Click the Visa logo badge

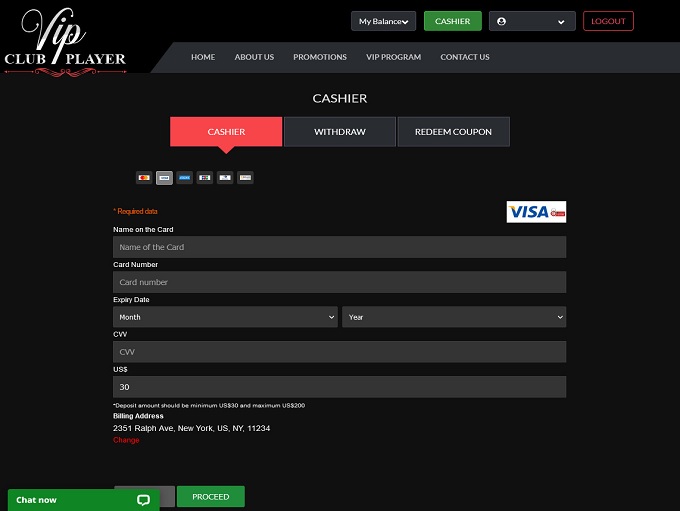click(x=536, y=211)
